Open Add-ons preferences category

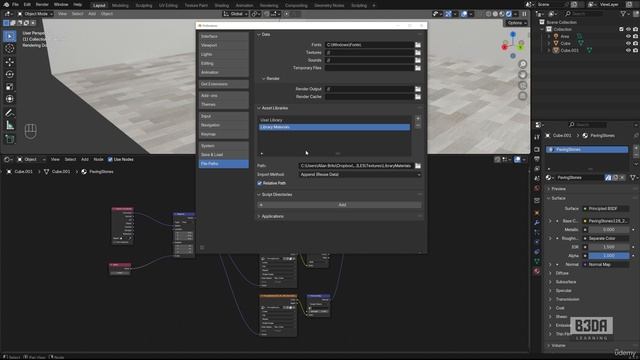coord(224,96)
